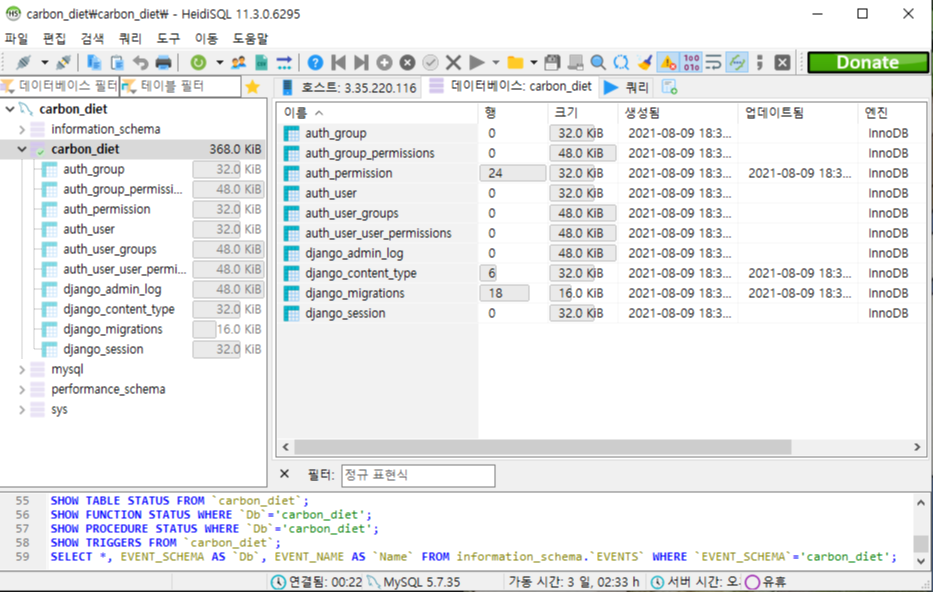933x592 pixels.
Task: Toggle the binary 100/010 display button
Action: pos(691,62)
